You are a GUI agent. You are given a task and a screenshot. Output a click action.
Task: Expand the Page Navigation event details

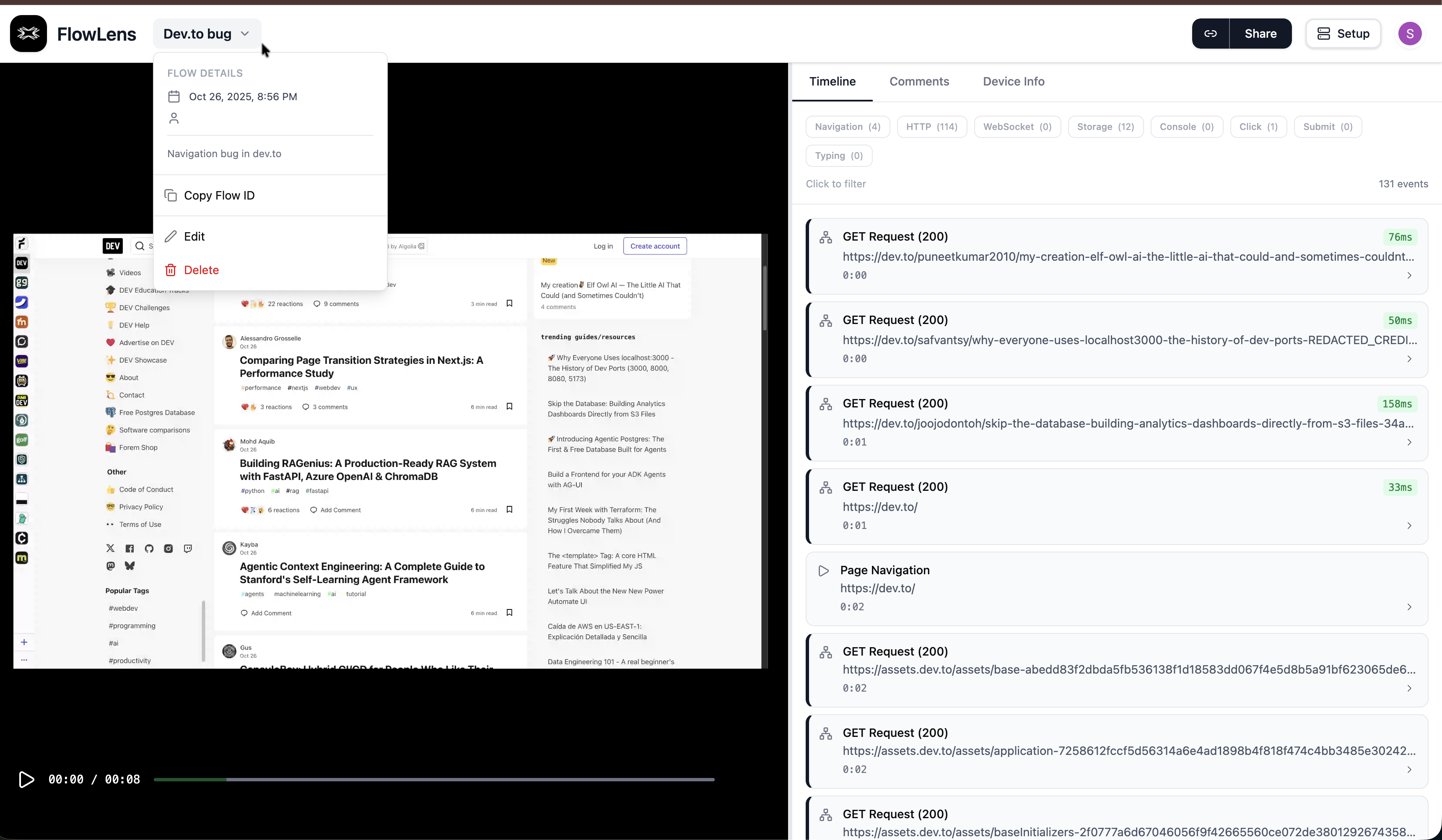pos(1409,607)
